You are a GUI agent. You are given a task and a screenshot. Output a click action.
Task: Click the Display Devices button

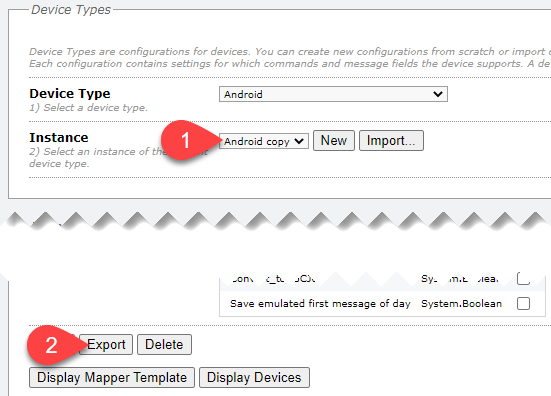pos(254,377)
